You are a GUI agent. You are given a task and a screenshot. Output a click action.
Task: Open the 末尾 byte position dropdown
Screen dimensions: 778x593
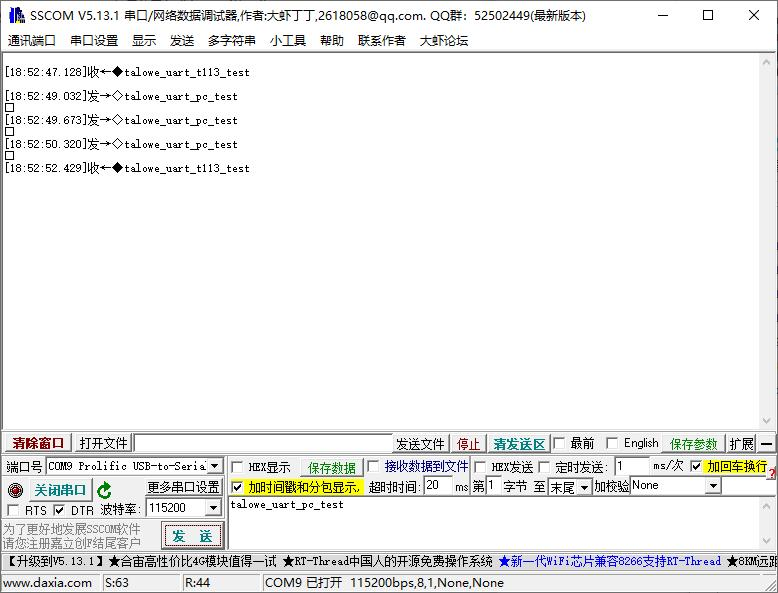coord(584,487)
